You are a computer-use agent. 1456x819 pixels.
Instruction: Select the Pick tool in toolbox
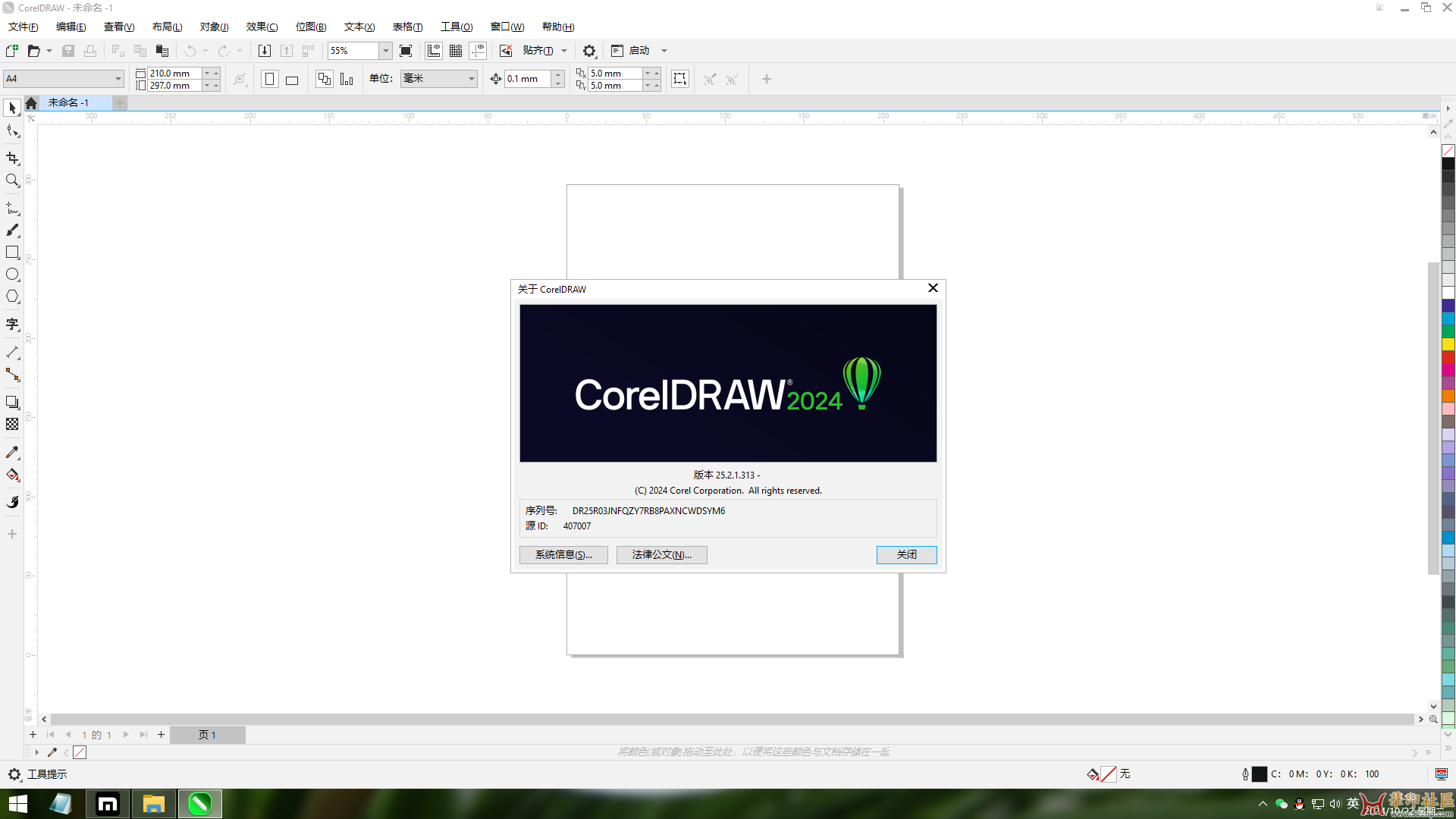click(x=12, y=108)
